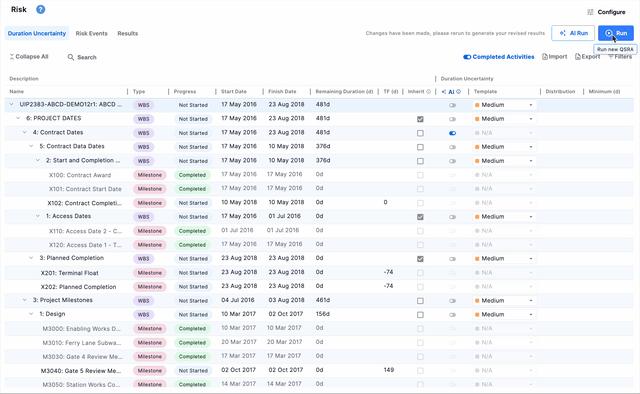Viewport: 640px width, 394px height.
Task: Select the X202: Planned Completion row
Action: 319,287
